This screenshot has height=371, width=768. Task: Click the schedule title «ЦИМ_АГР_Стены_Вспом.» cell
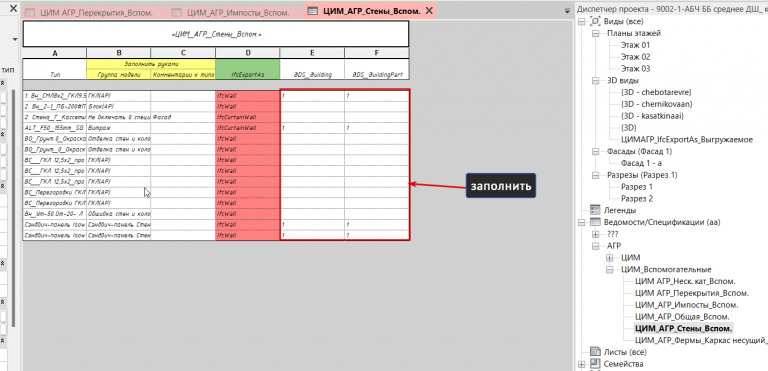tap(216, 34)
